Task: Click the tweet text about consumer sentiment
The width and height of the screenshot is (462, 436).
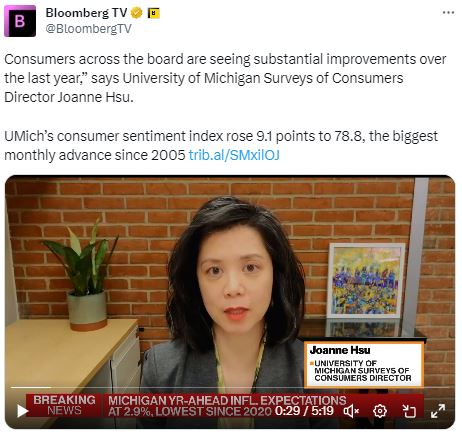Action: (x=221, y=146)
